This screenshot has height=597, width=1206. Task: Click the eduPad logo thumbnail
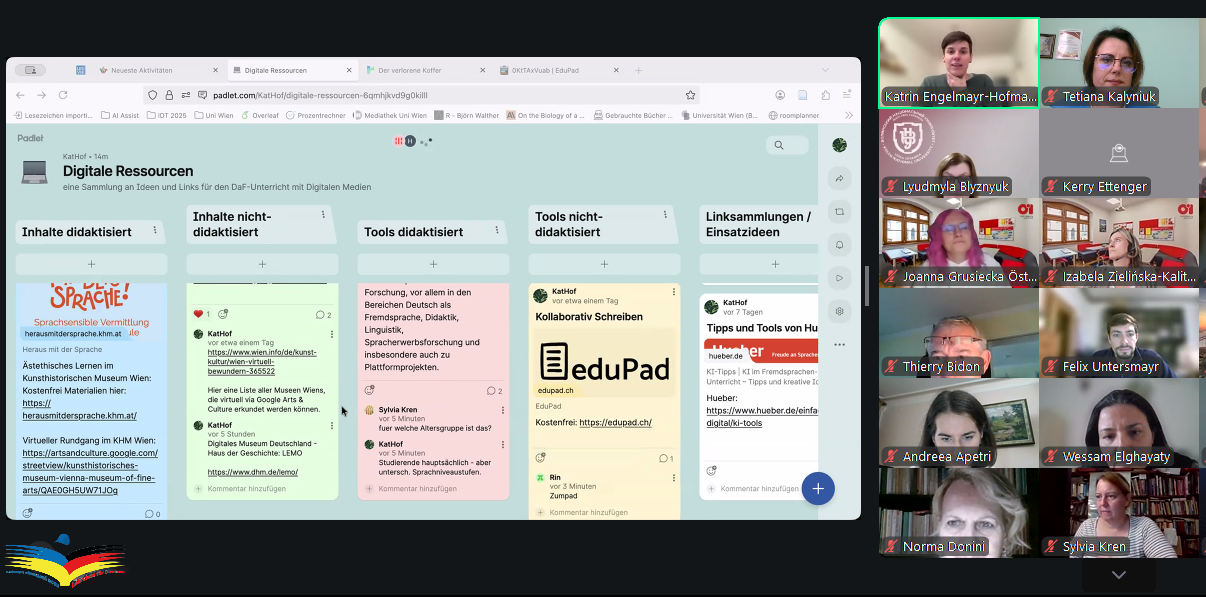603,362
